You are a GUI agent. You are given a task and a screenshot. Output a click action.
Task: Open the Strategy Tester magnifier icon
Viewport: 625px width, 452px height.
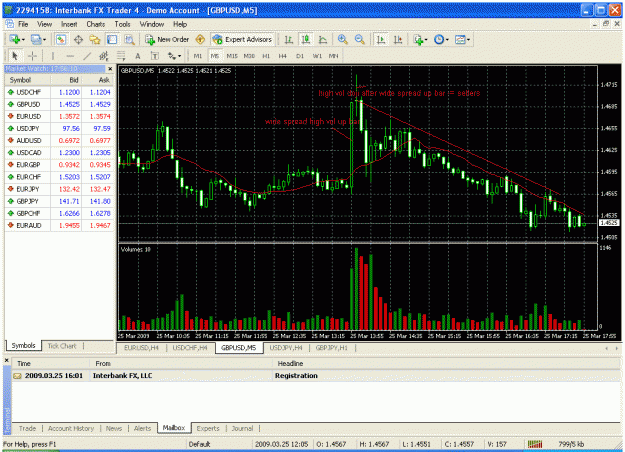tap(129, 39)
